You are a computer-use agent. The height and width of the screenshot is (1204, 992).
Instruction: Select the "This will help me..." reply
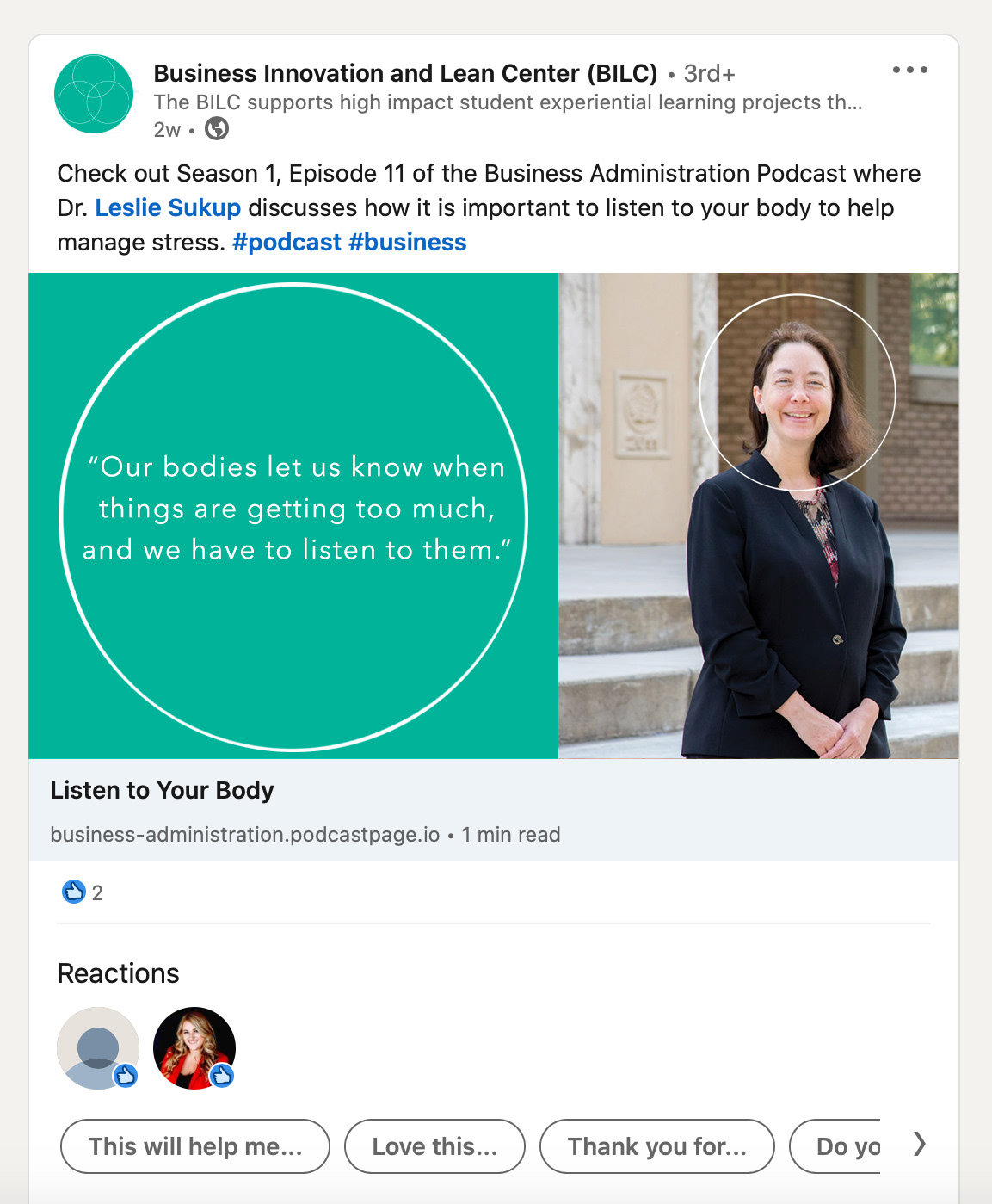coord(195,1146)
